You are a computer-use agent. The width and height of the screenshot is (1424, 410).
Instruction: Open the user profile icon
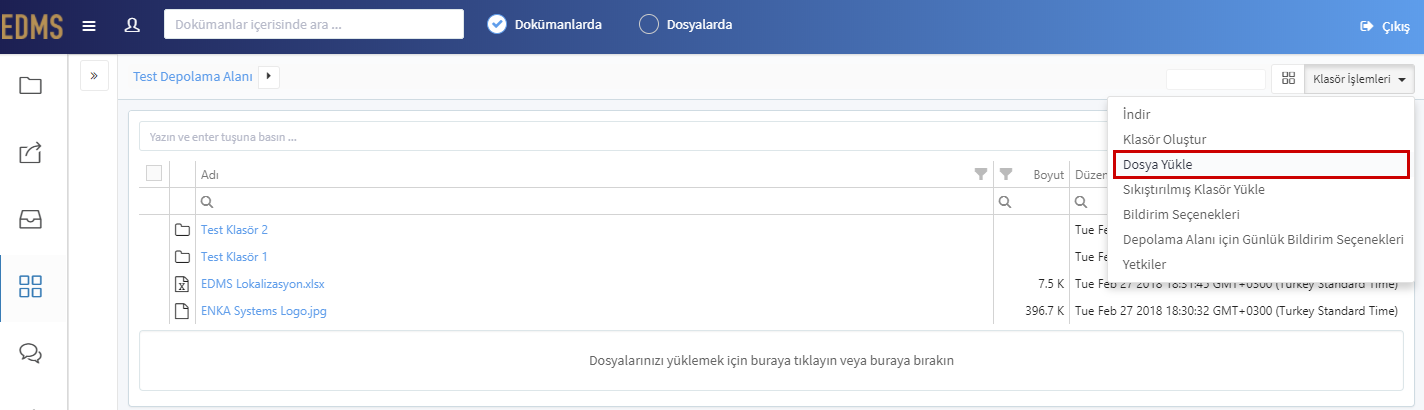pos(132,25)
